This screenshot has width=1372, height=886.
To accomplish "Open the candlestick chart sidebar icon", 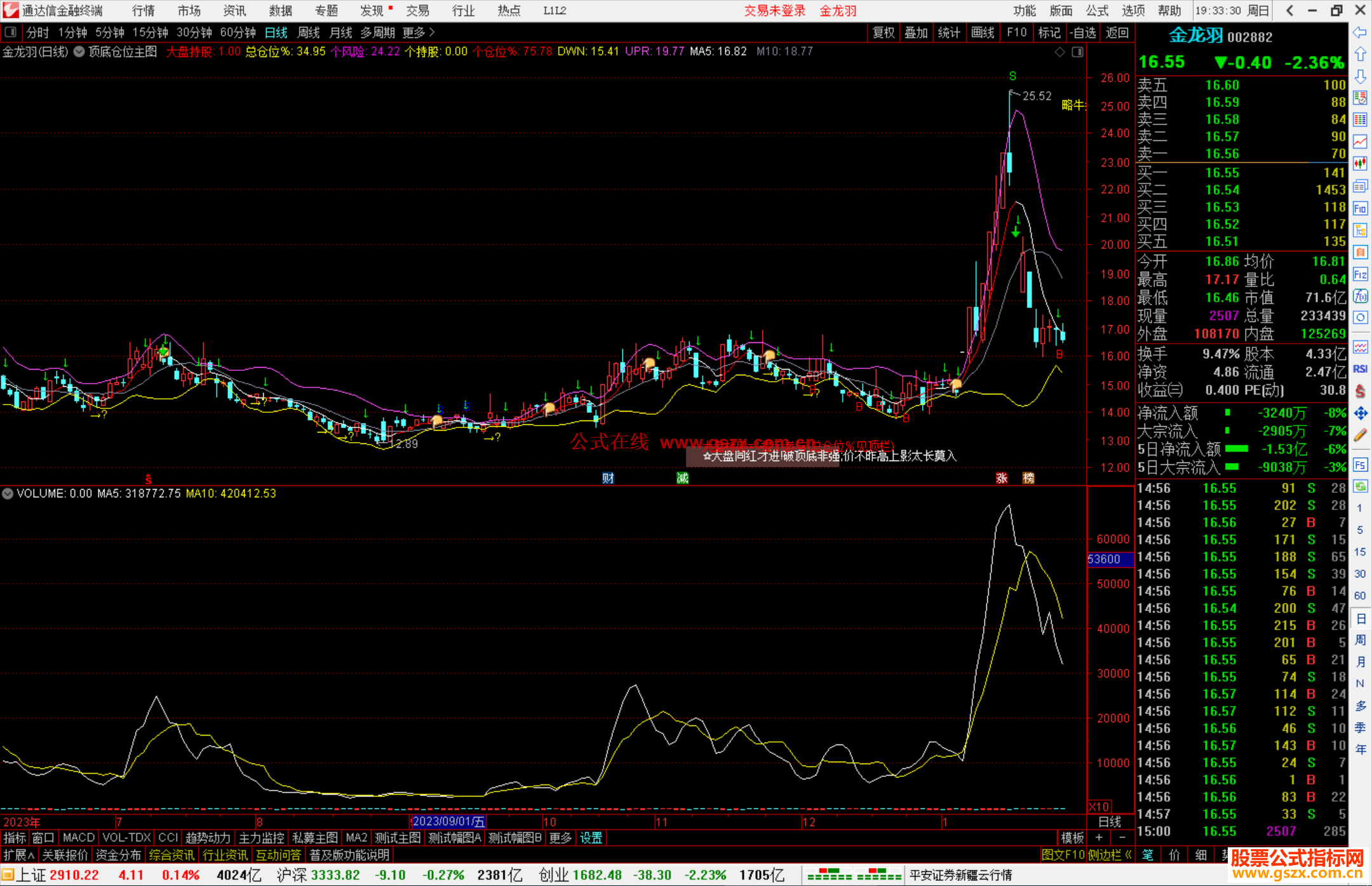I will (1360, 163).
